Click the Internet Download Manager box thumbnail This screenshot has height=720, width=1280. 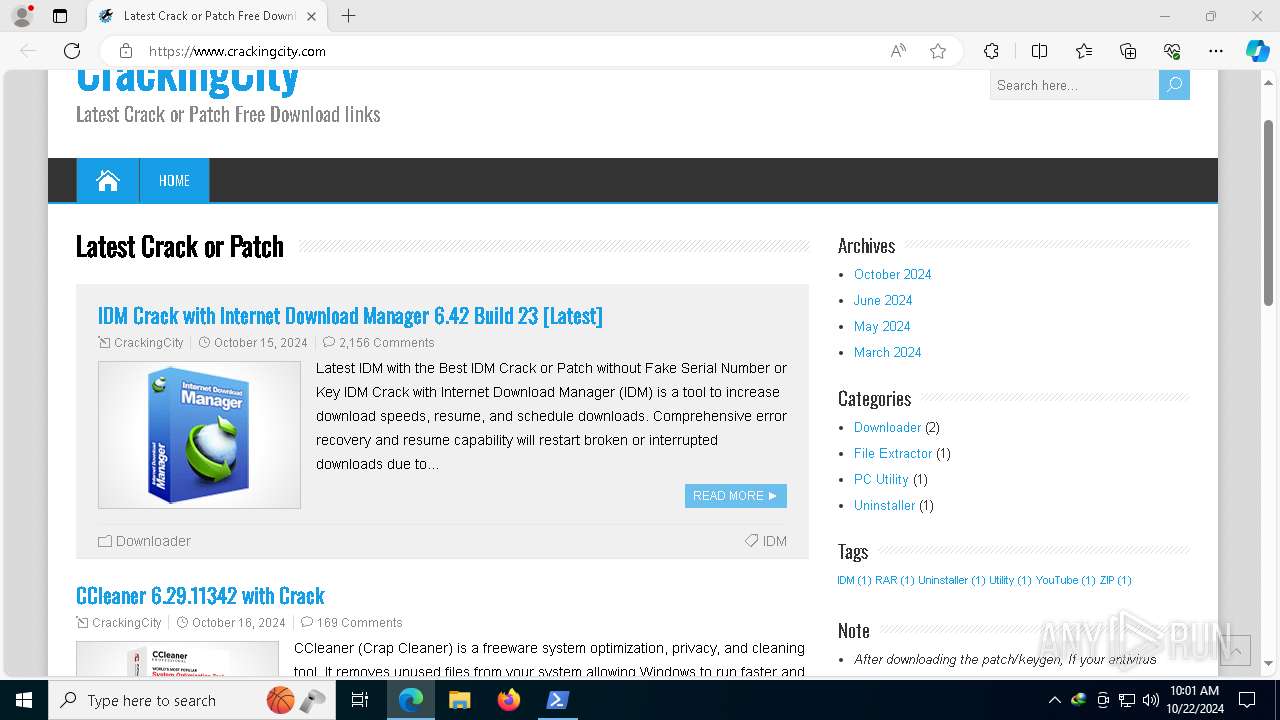(199, 435)
